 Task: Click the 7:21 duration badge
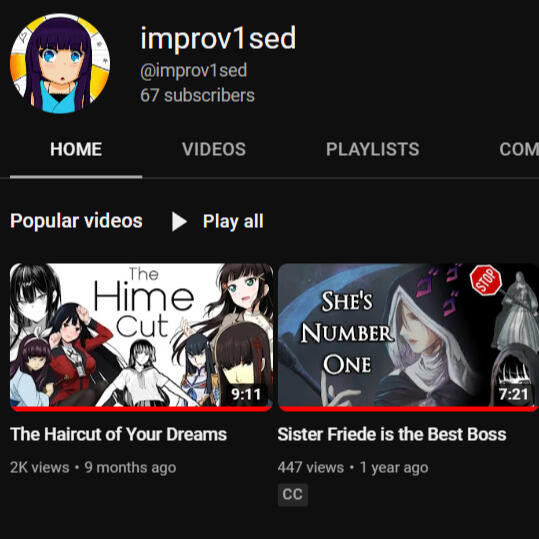513,394
